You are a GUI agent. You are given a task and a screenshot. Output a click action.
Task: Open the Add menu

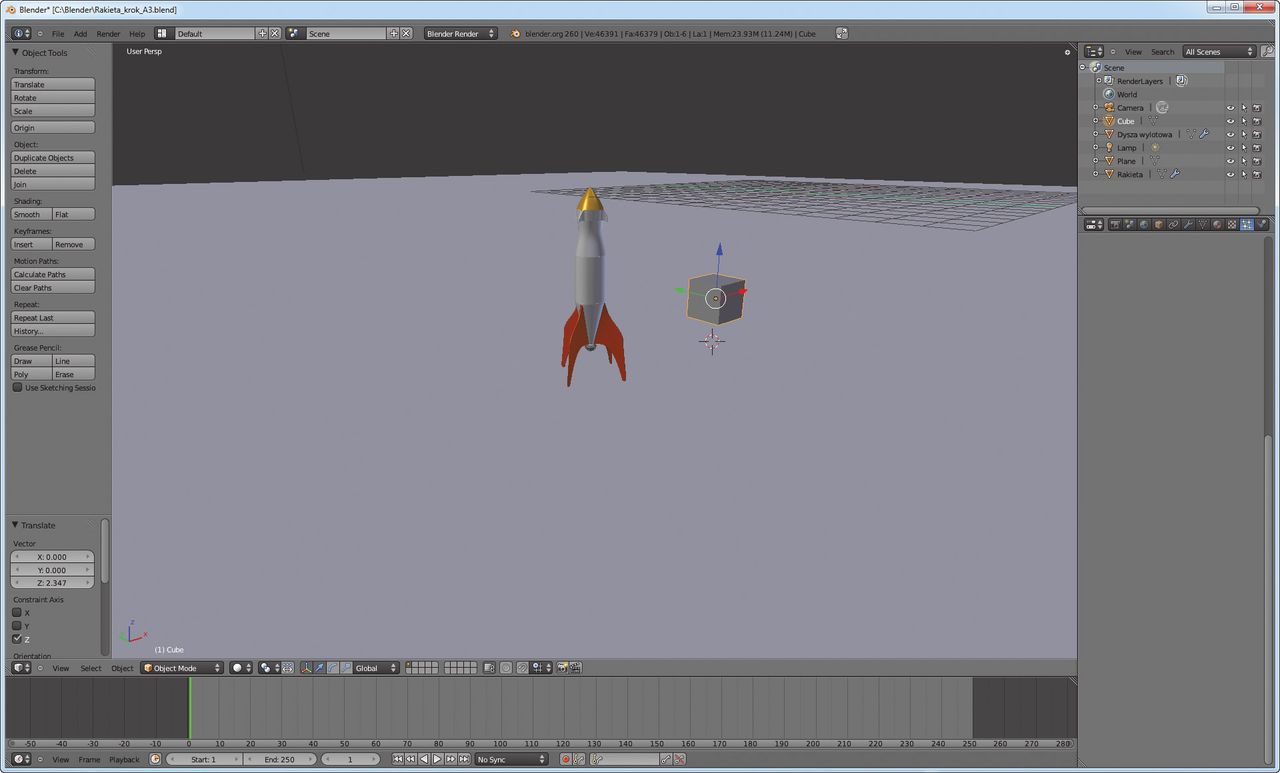coord(80,33)
